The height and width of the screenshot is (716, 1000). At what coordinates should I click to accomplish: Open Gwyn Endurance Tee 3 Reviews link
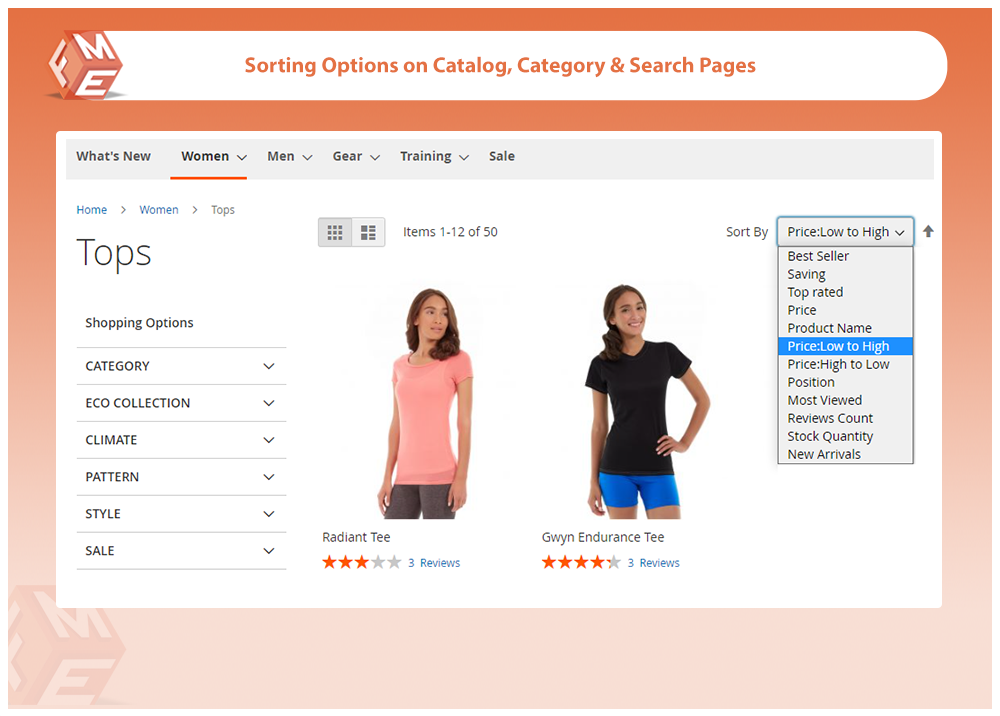pyautogui.click(x=654, y=563)
